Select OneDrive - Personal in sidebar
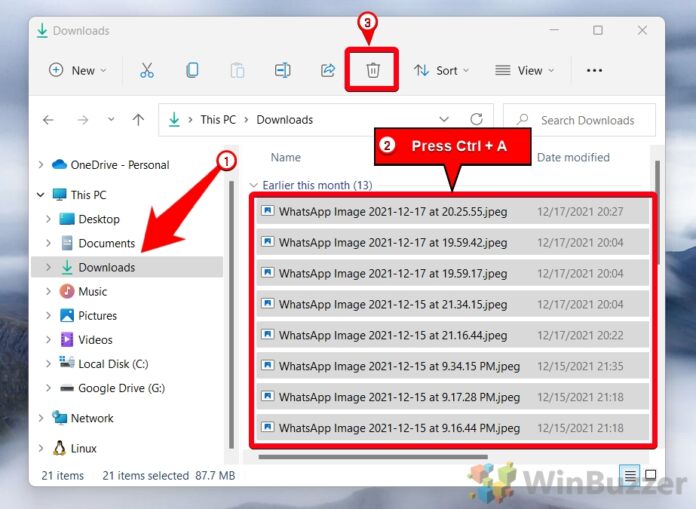This screenshot has width=696, height=509. point(120,165)
